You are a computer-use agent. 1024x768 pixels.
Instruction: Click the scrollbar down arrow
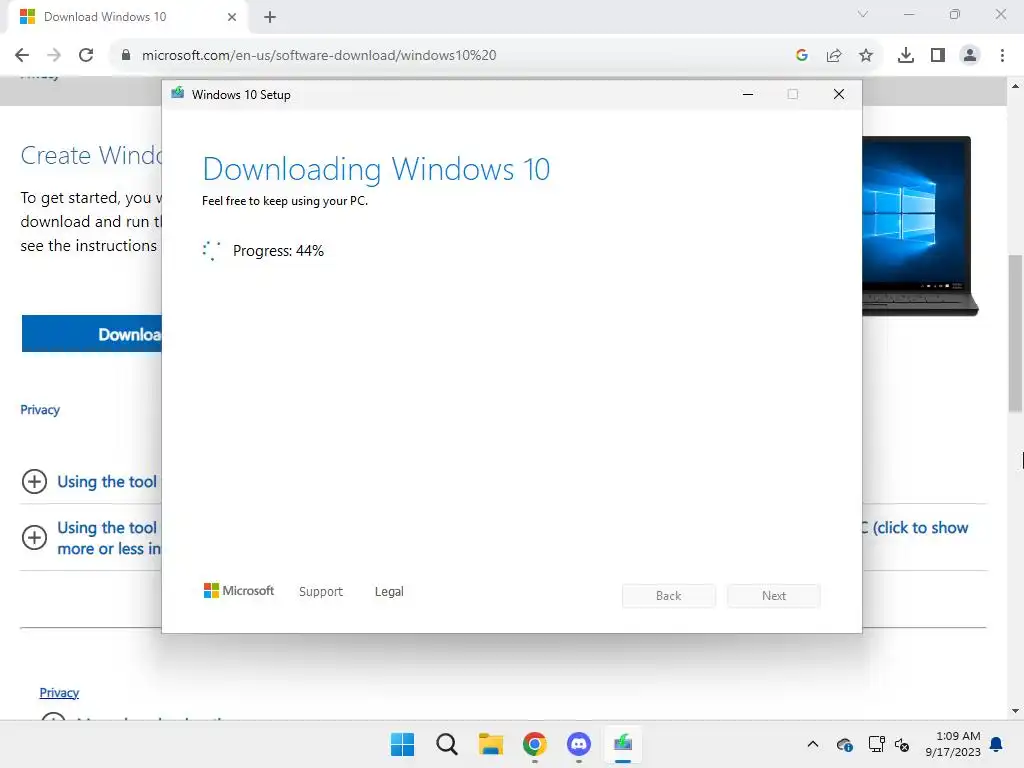tap(1015, 711)
